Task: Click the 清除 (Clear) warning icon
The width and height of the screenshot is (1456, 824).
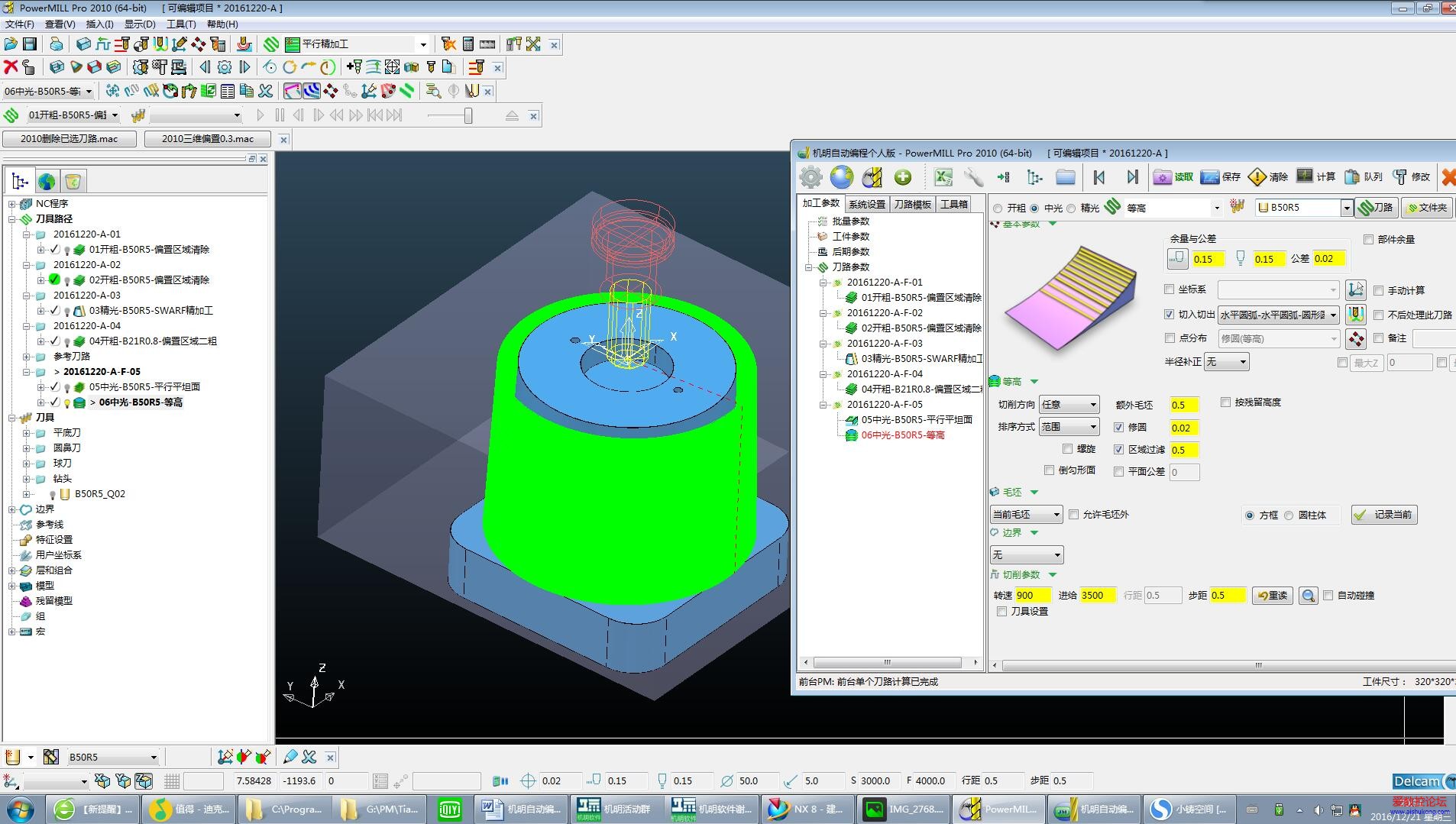Action: click(x=1257, y=177)
